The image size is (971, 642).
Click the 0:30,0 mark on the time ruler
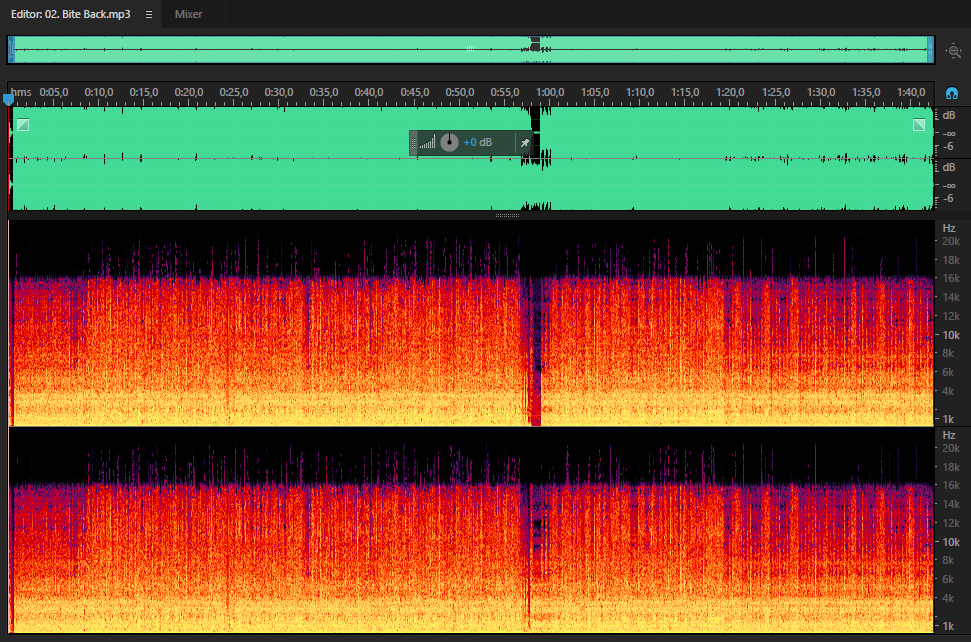pyautogui.click(x=279, y=92)
